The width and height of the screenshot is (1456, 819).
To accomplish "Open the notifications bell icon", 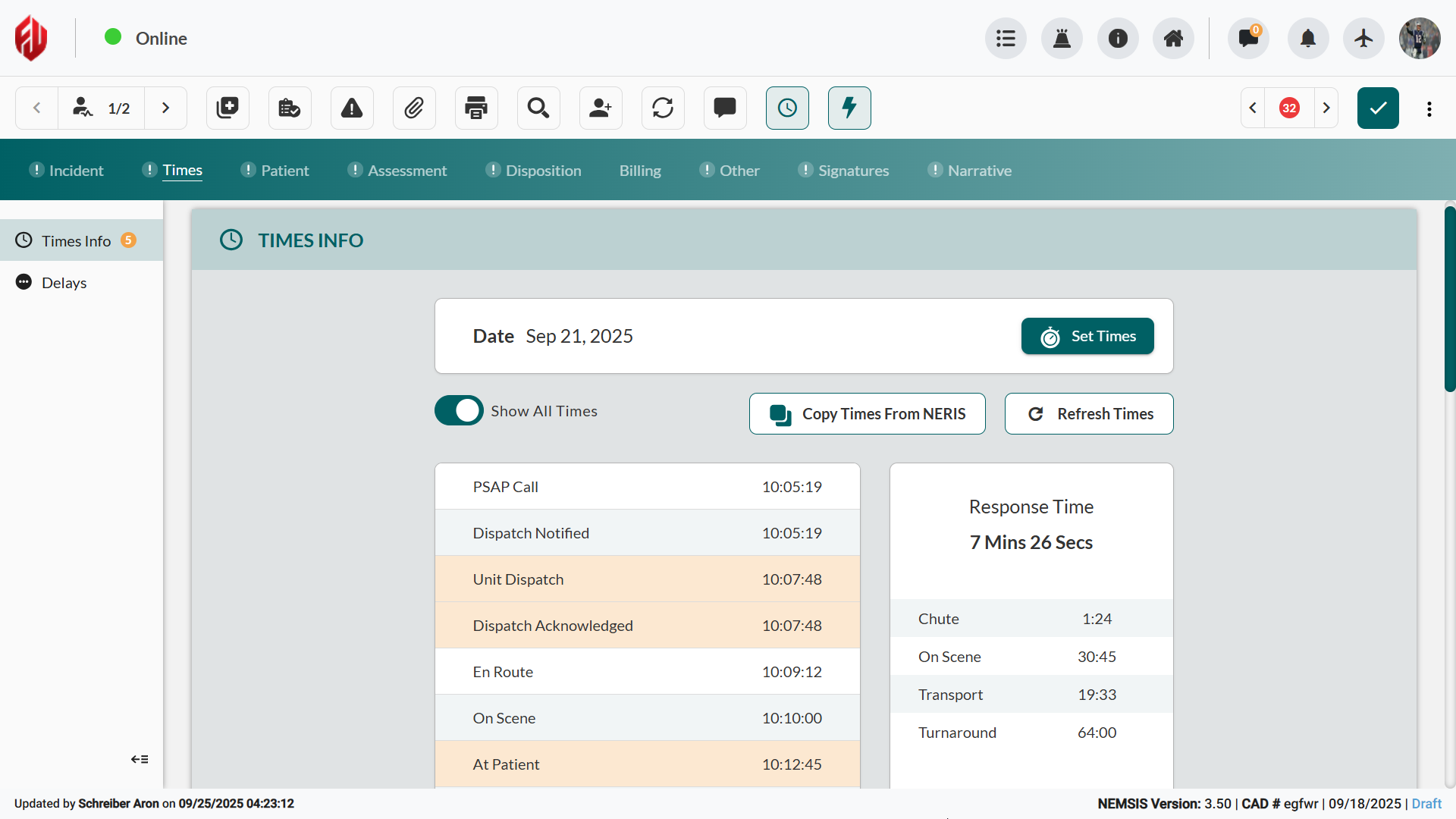I will [1307, 38].
